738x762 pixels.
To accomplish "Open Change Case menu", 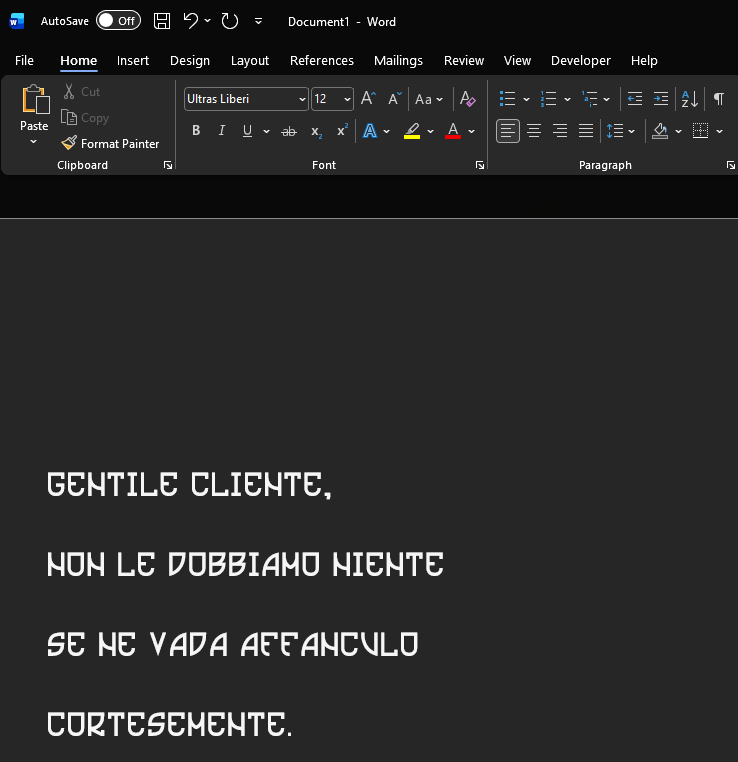I will 429,99.
